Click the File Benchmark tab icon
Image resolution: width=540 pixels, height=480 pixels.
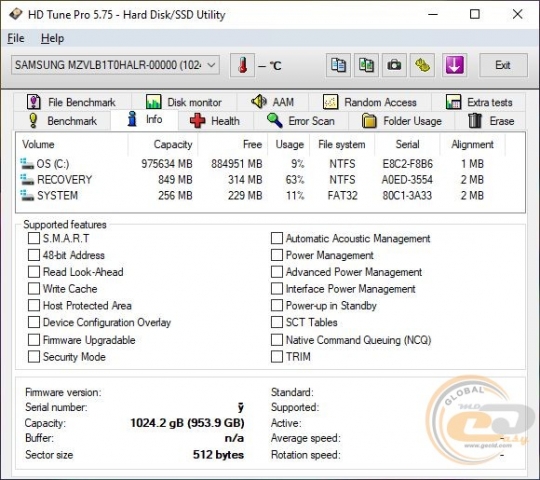point(34,102)
